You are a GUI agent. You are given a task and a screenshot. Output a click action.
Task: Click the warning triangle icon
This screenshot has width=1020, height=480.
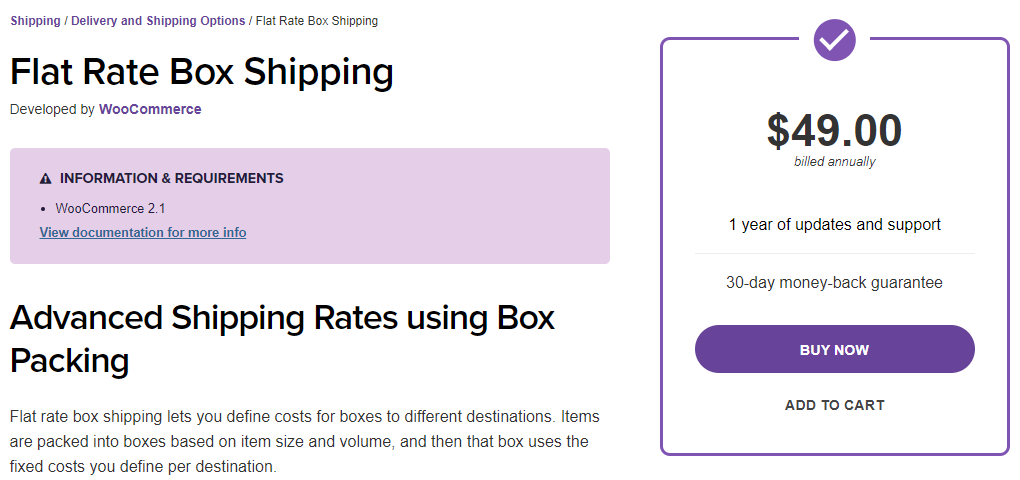(x=46, y=178)
